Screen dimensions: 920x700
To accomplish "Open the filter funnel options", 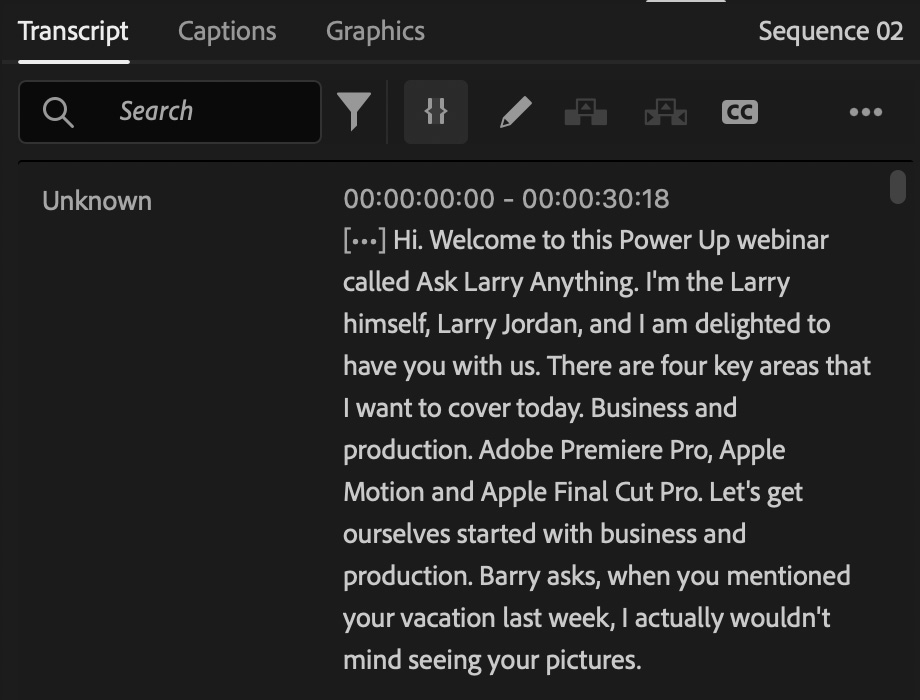I will [x=353, y=112].
